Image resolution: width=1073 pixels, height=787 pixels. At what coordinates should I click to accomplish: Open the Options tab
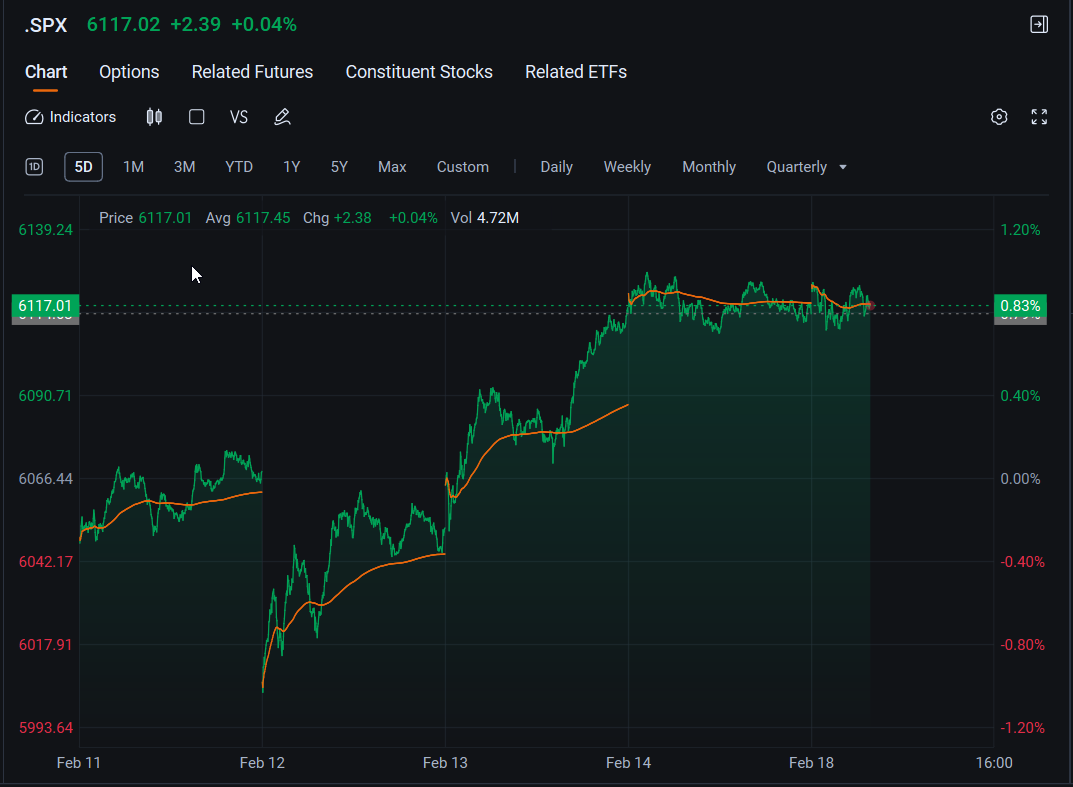pos(129,72)
